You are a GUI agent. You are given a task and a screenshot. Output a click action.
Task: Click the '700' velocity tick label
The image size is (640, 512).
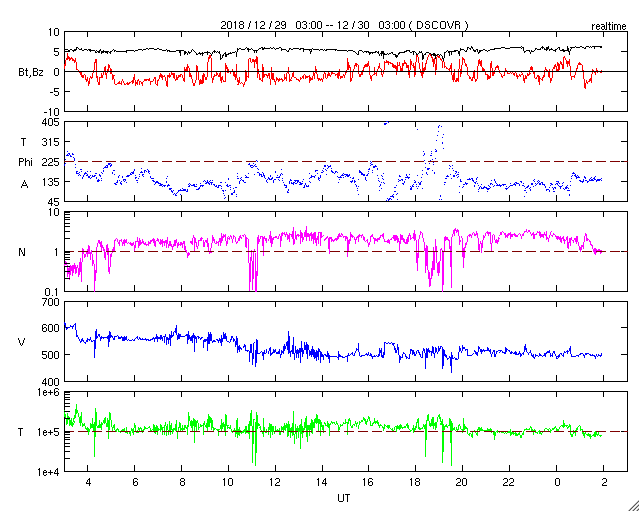point(51,302)
